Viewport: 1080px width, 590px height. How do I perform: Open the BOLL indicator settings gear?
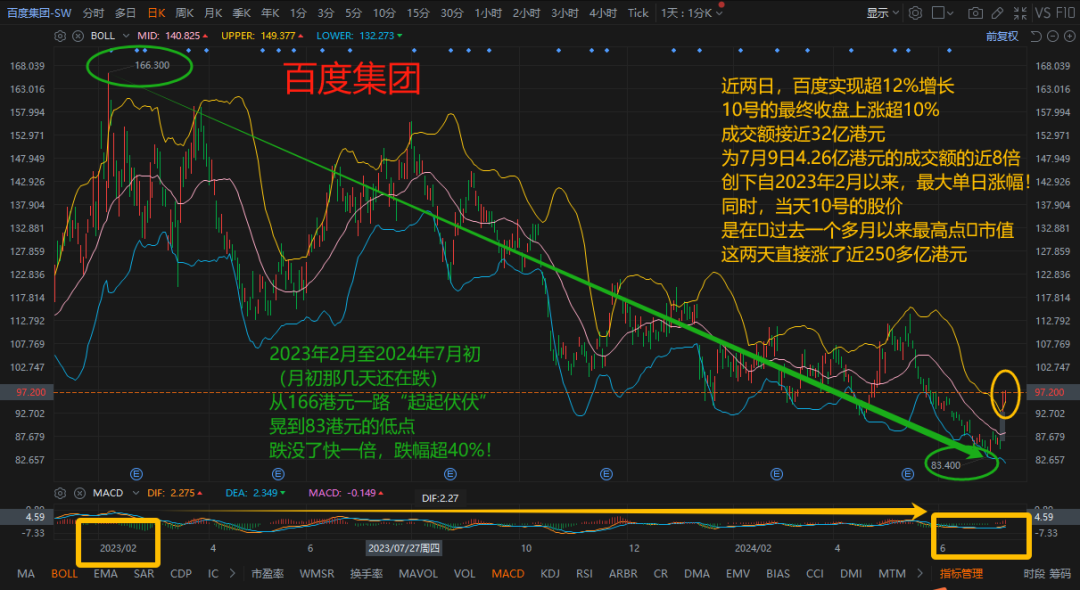click(x=60, y=35)
